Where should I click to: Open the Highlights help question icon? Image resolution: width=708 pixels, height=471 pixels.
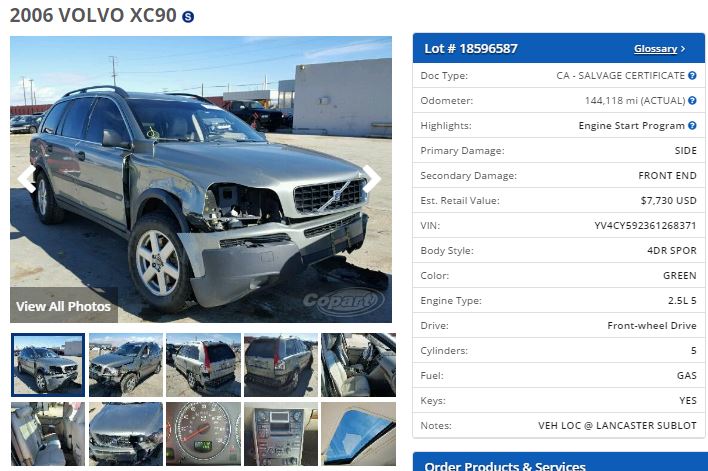click(x=692, y=126)
